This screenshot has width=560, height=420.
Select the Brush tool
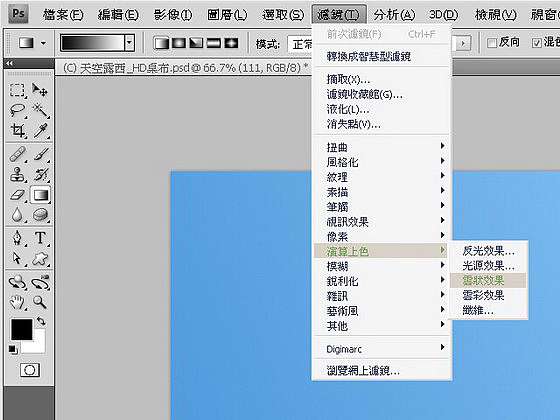(x=40, y=154)
